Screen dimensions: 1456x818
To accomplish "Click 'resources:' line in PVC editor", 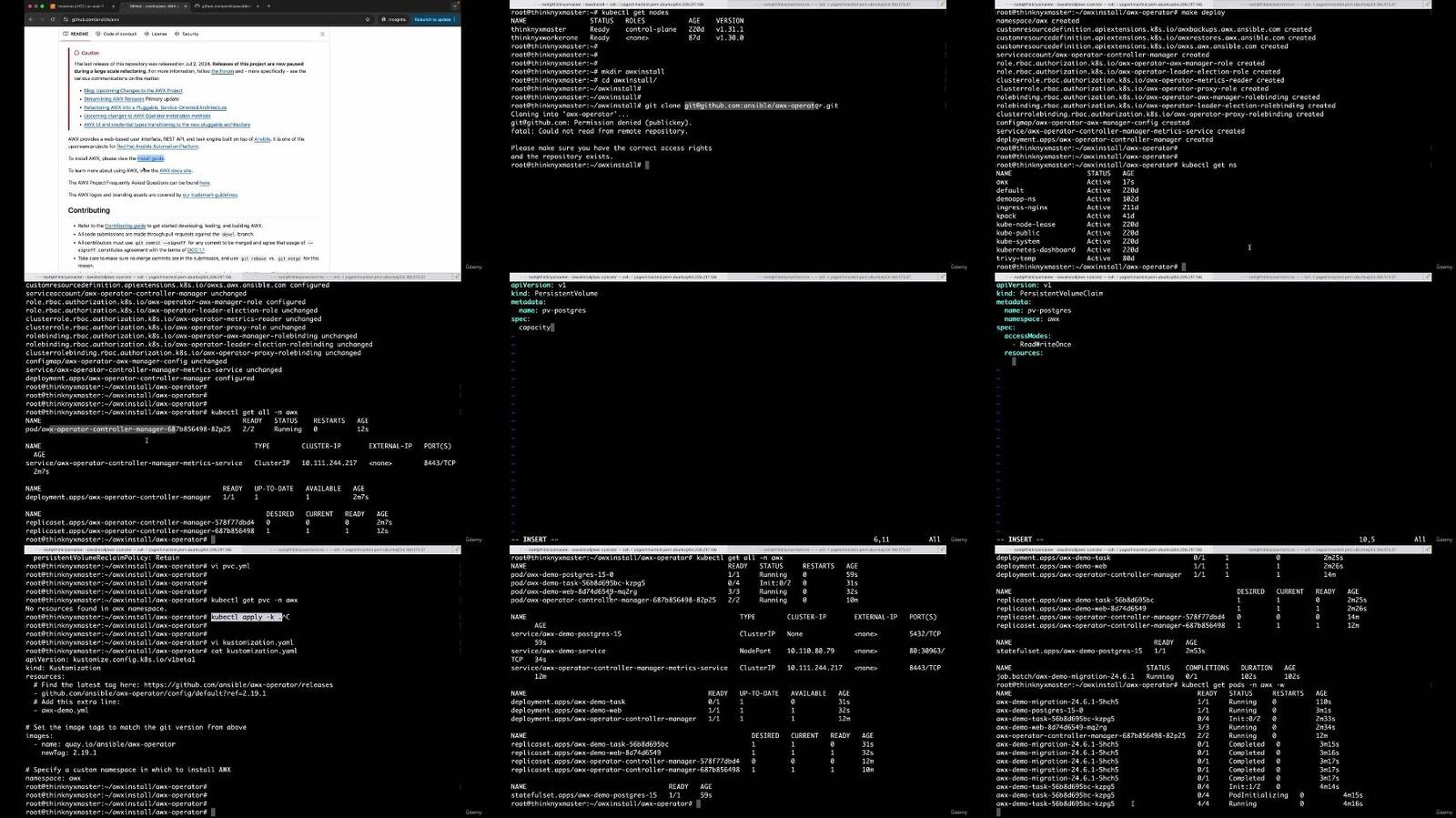I will pyautogui.click(x=1024, y=353).
